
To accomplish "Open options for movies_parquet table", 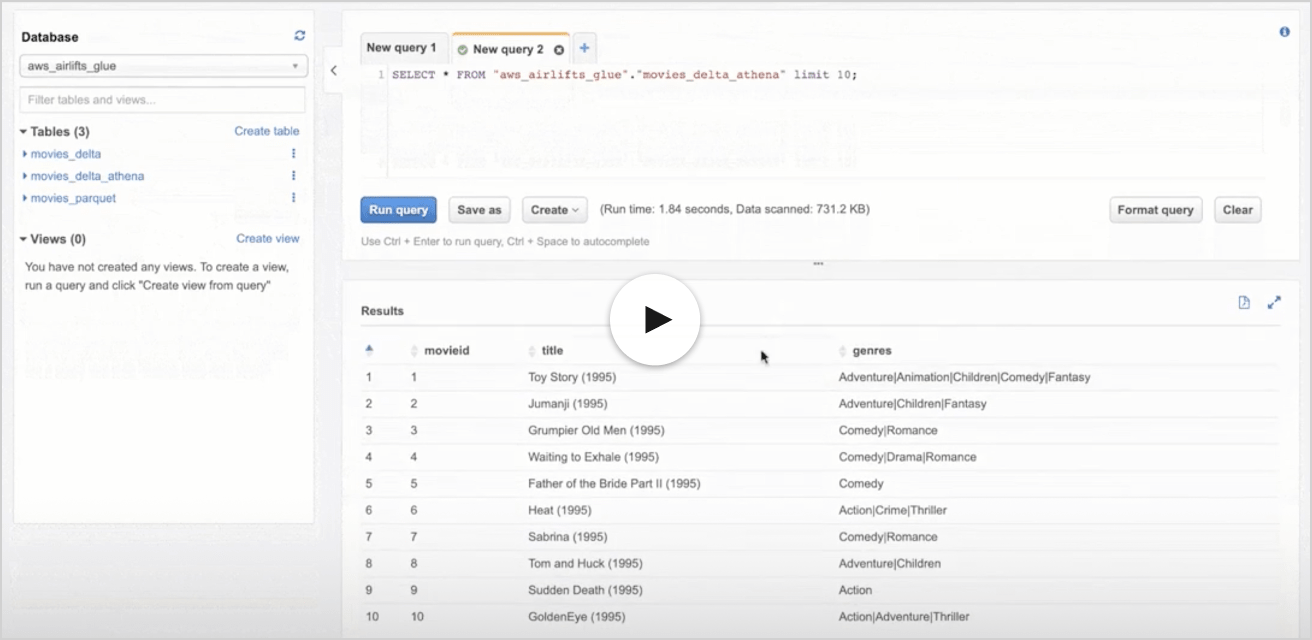I will [x=293, y=198].
